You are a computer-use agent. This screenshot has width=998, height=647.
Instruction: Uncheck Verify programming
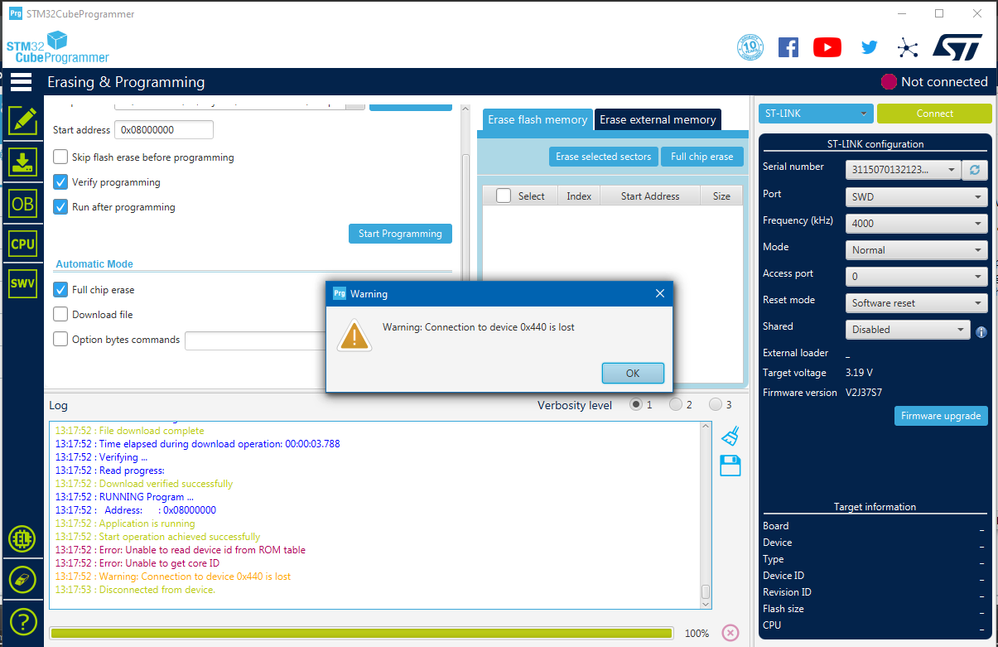coord(60,182)
